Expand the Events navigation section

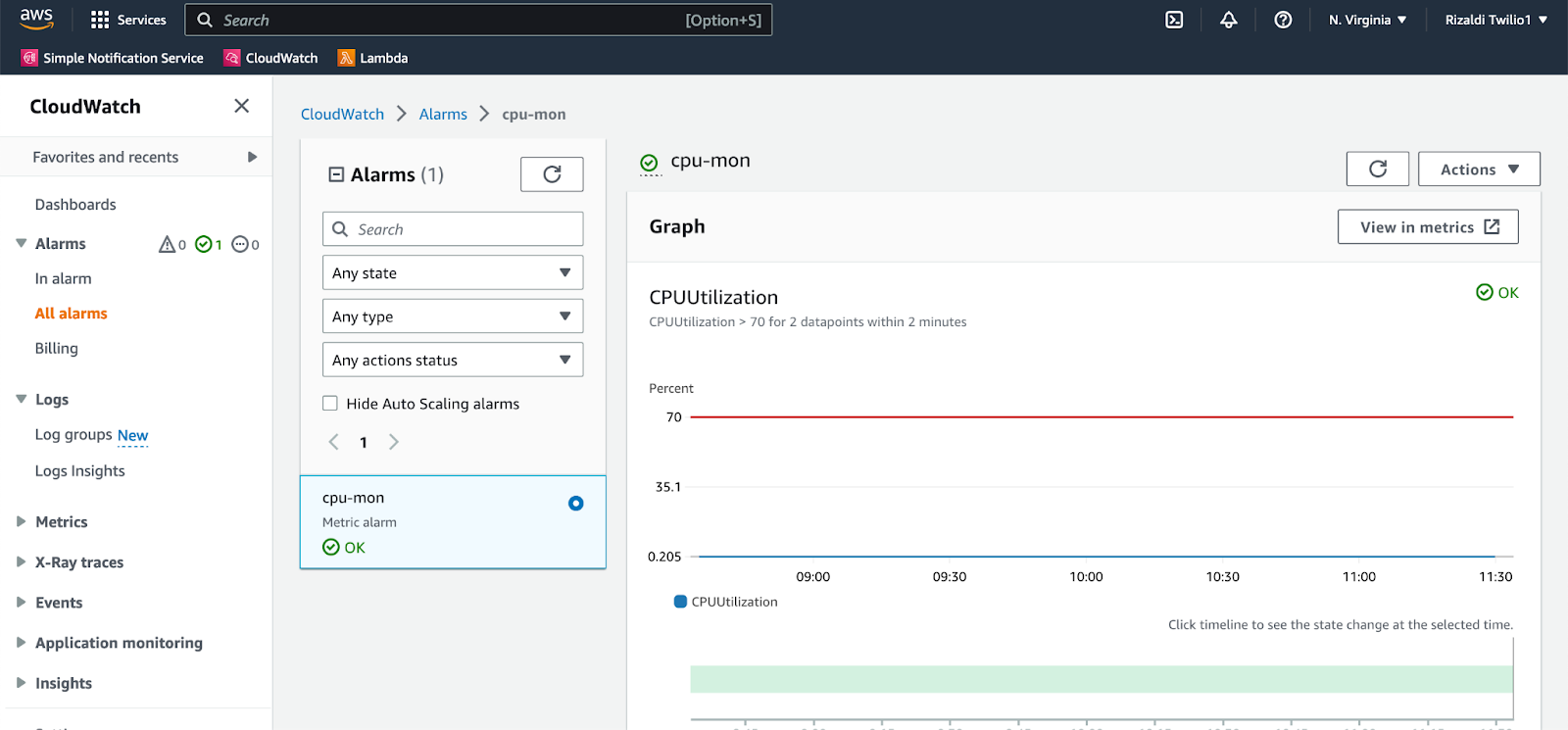click(x=21, y=602)
